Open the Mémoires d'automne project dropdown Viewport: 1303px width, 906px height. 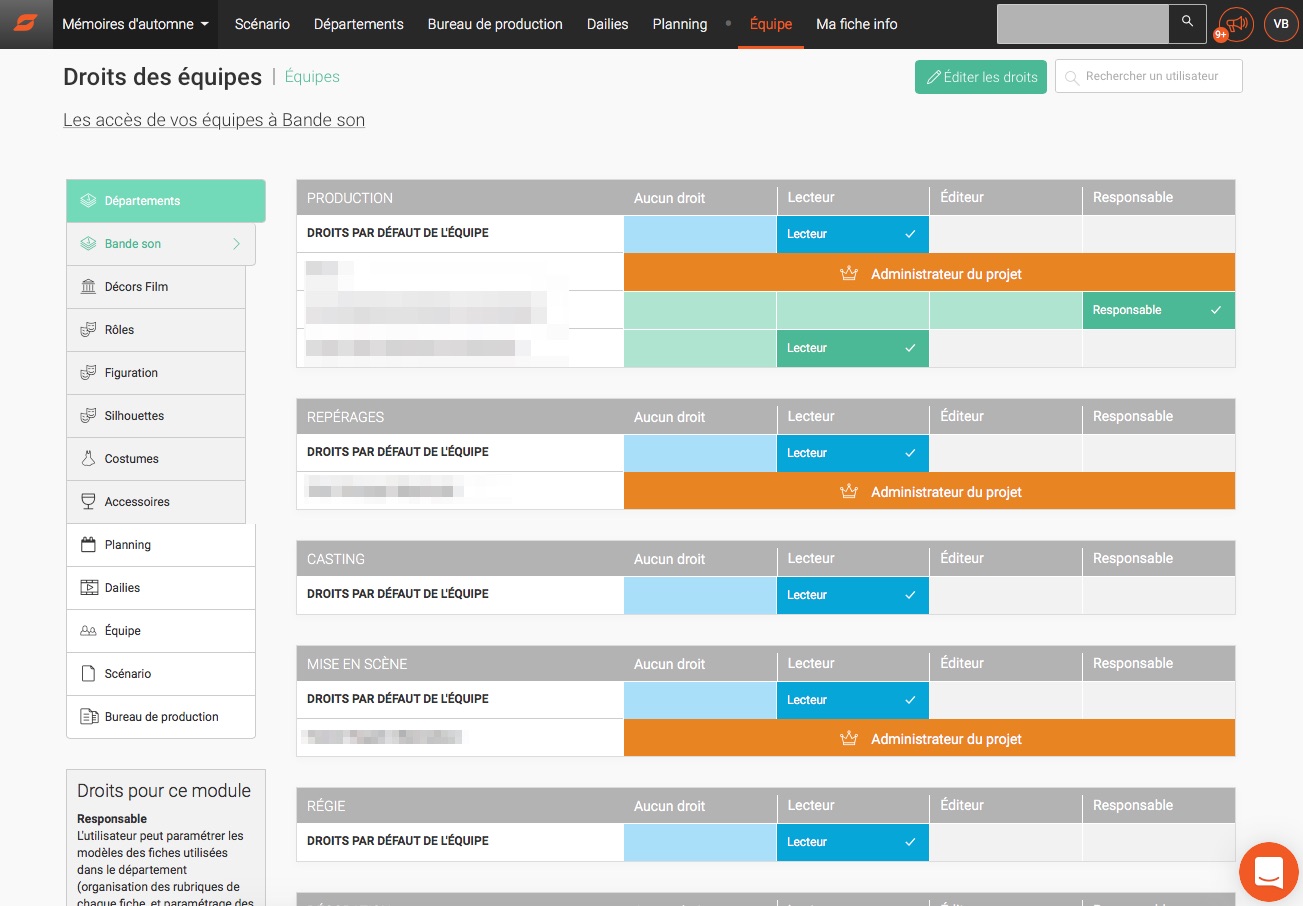[136, 24]
